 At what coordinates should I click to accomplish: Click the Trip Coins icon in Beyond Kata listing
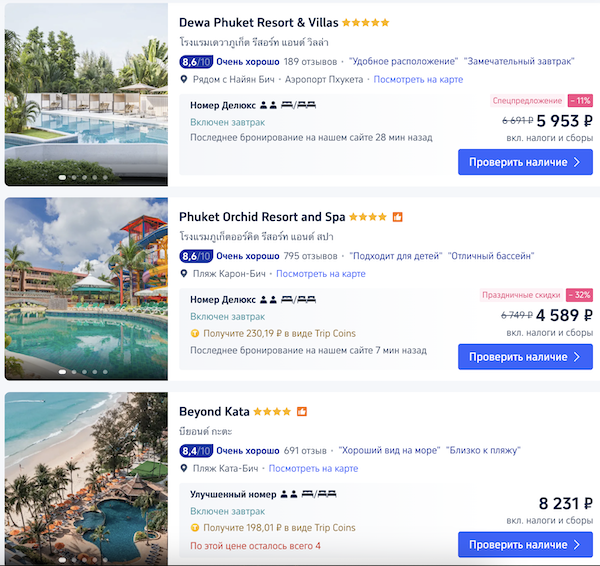(x=195, y=528)
